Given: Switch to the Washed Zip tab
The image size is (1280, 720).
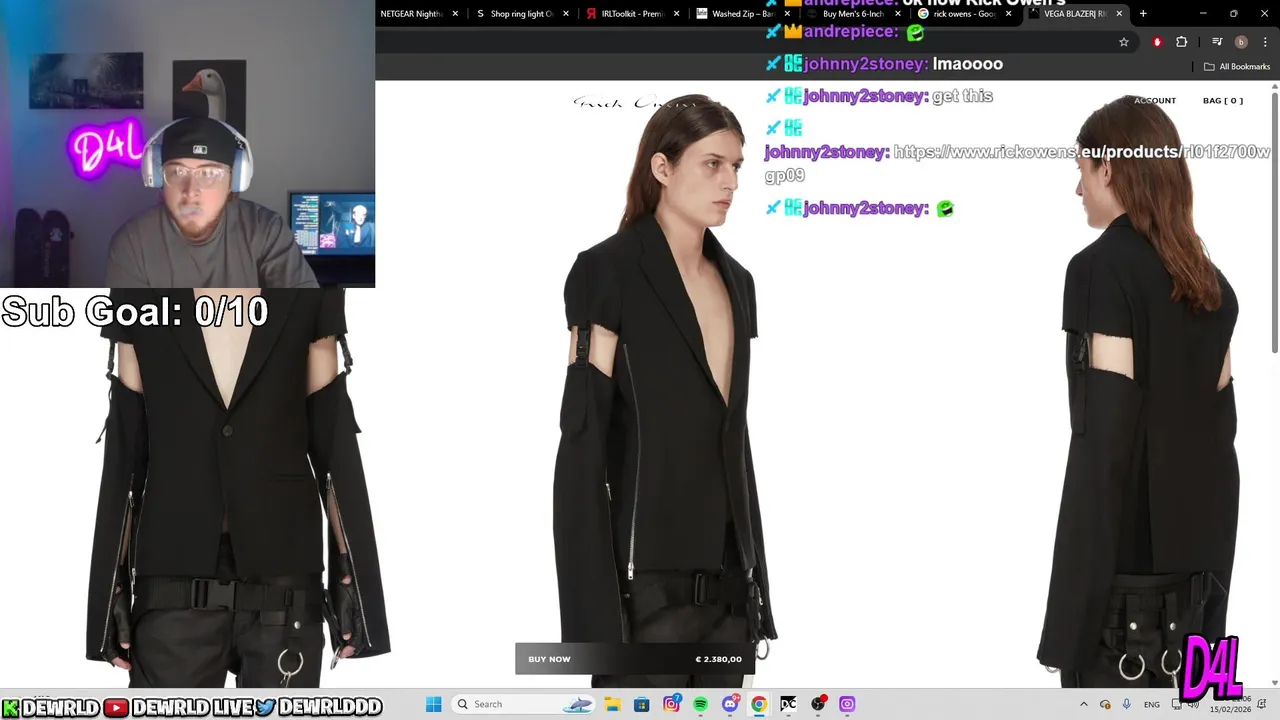Looking at the screenshot, I should tap(742, 14).
